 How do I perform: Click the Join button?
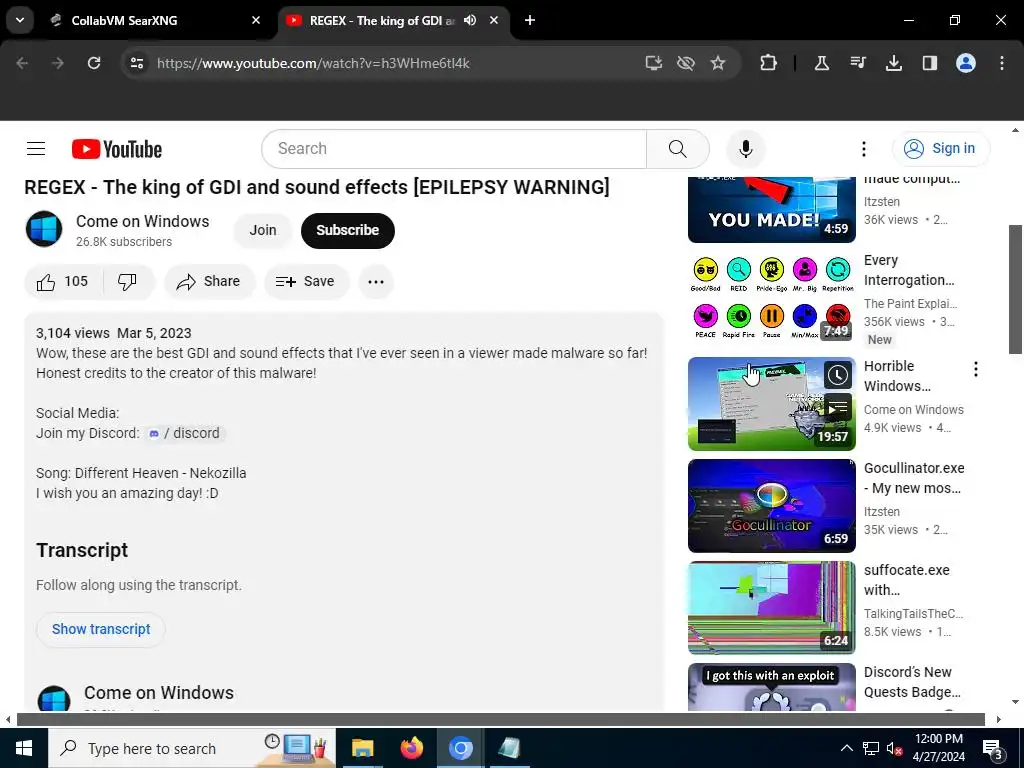(x=263, y=230)
